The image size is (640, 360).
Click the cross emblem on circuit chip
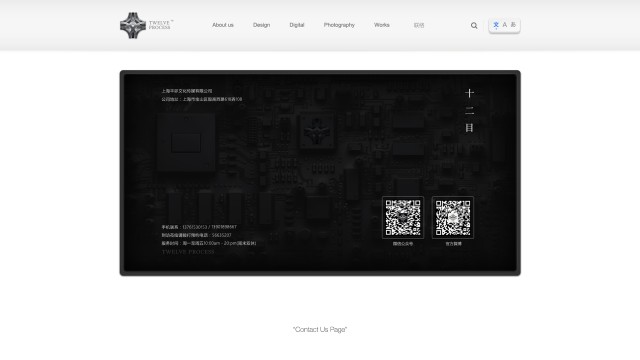point(317,131)
